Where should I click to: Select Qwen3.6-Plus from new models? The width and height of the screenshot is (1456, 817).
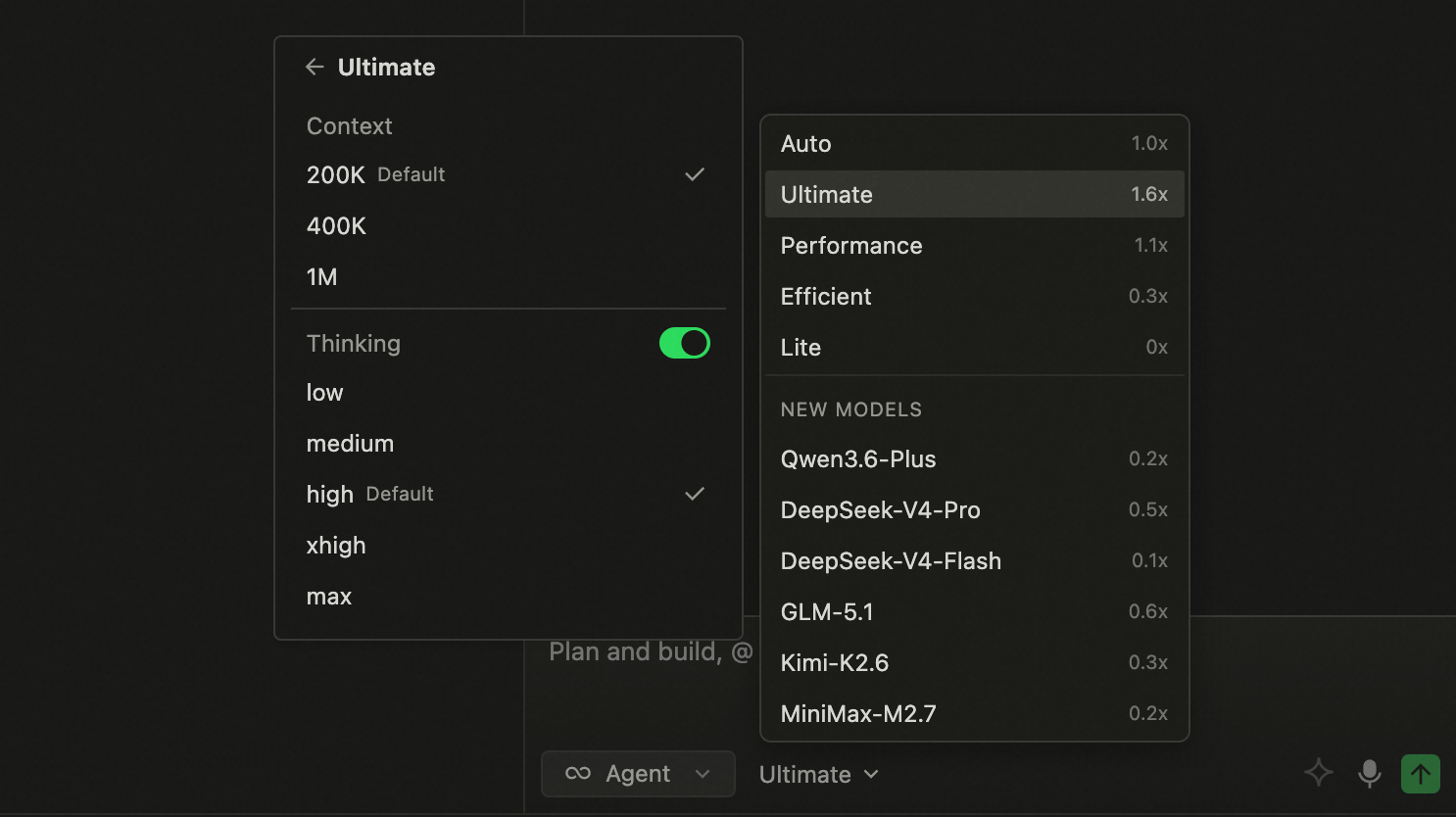pos(975,458)
